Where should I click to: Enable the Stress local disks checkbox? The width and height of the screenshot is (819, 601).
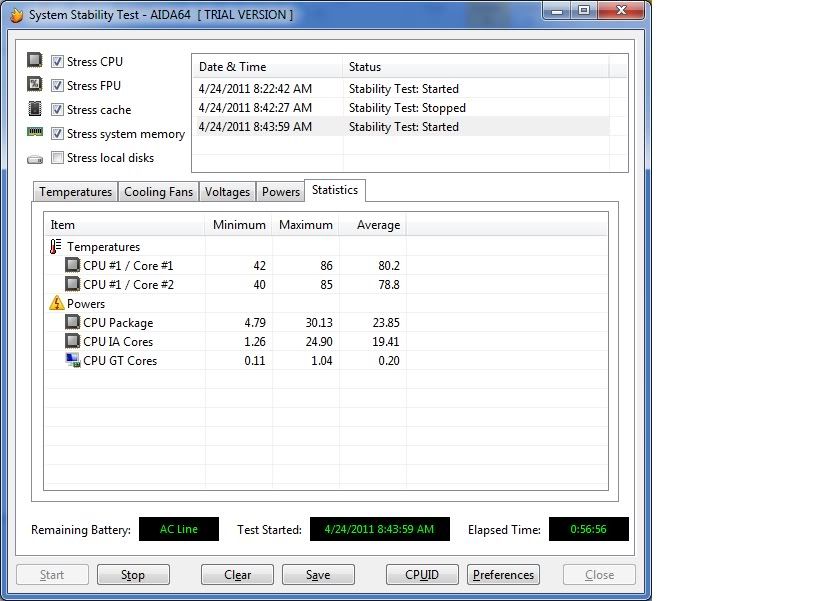click(57, 158)
